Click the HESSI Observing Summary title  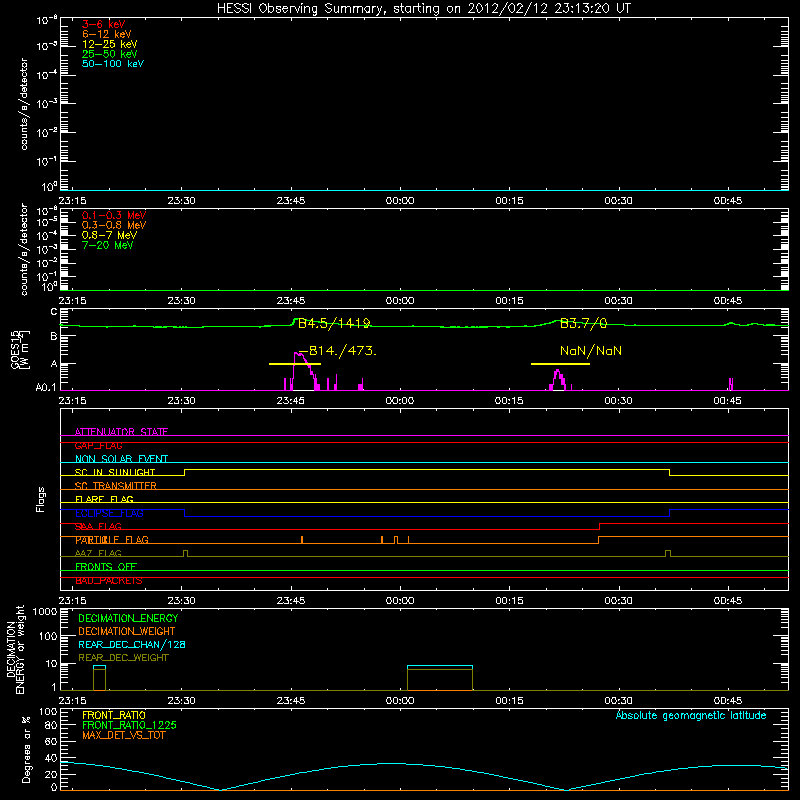coord(424,8)
